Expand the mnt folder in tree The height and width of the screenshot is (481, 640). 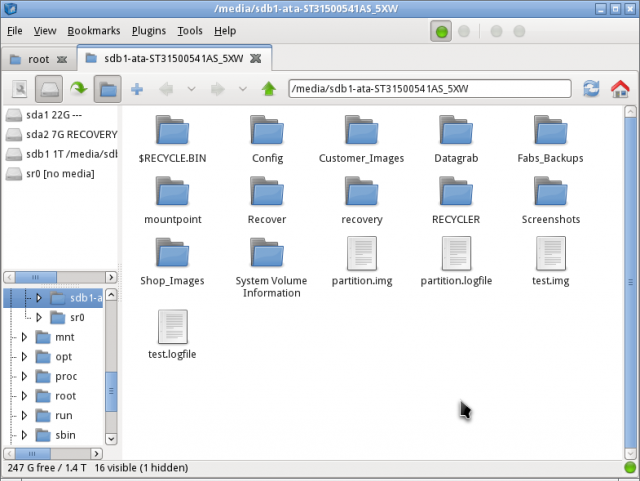pos(25,337)
